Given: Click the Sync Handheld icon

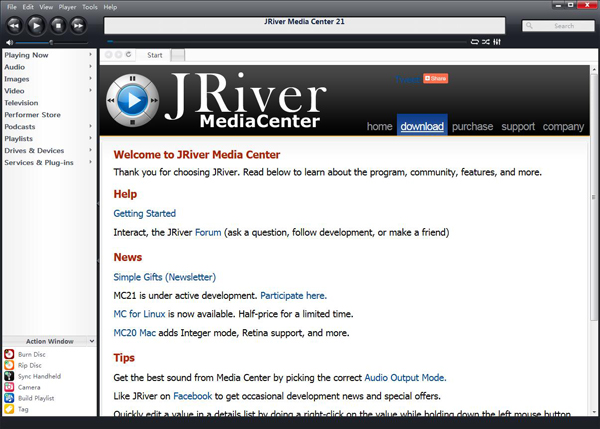Looking at the screenshot, I should [9, 376].
